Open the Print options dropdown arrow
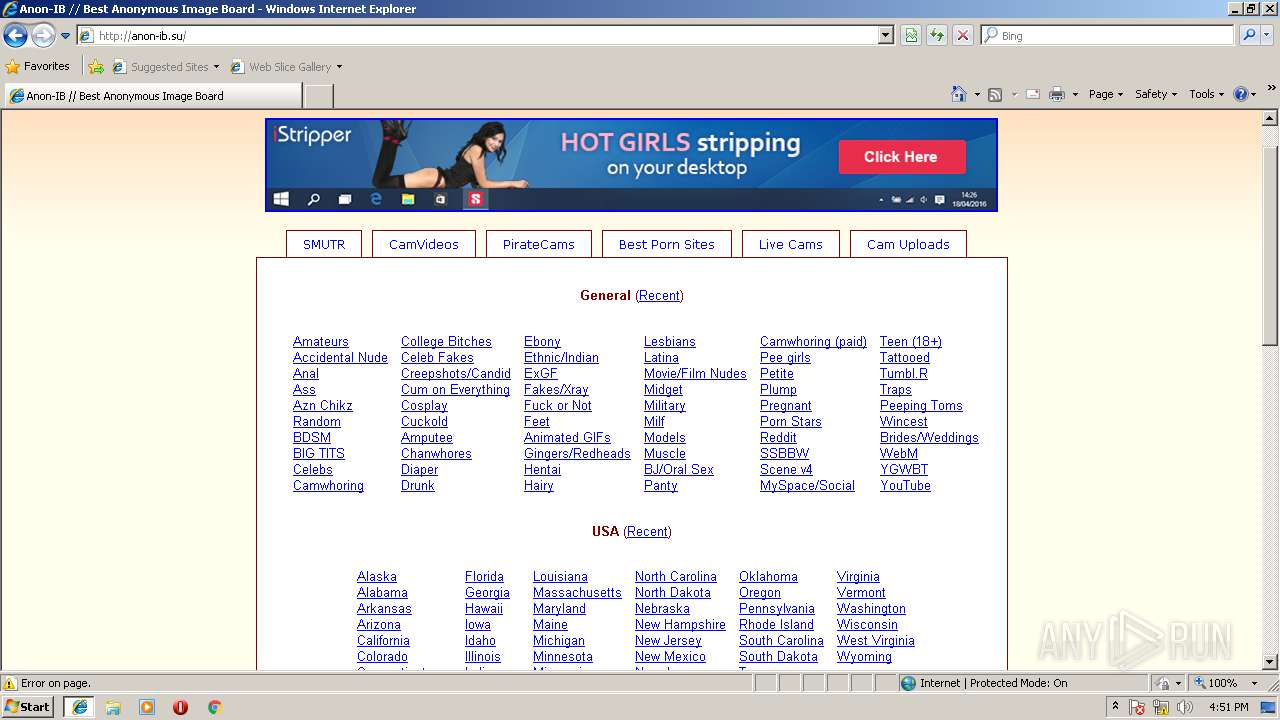This screenshot has width=1280, height=720. point(1075,94)
